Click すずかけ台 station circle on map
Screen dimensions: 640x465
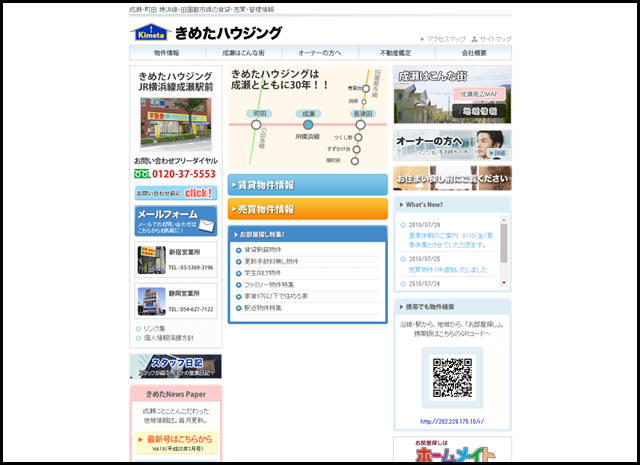356,149
